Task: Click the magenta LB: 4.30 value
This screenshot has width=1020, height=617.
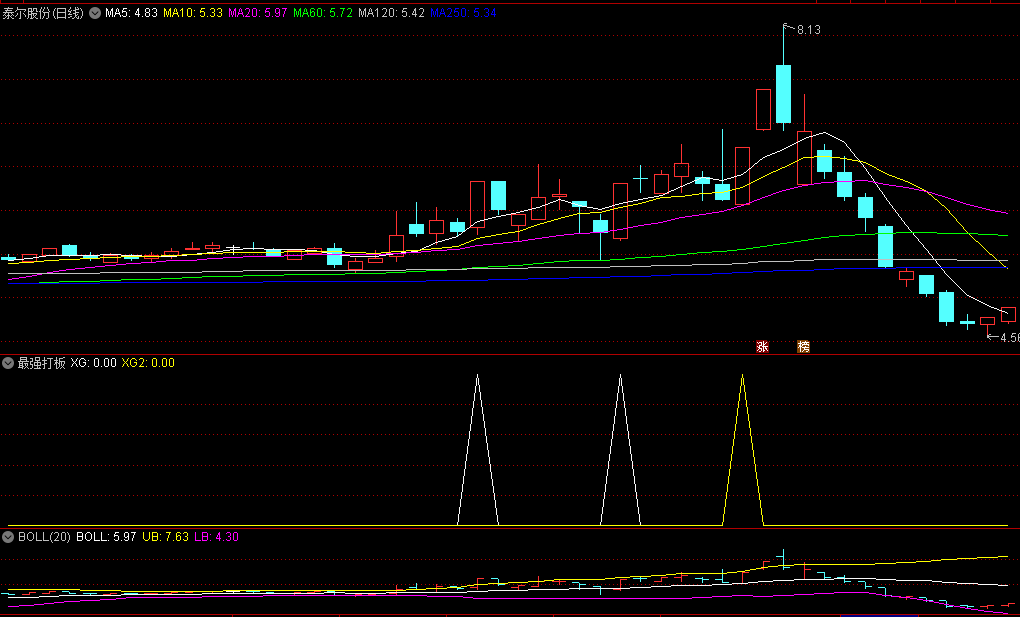Action: coord(217,537)
